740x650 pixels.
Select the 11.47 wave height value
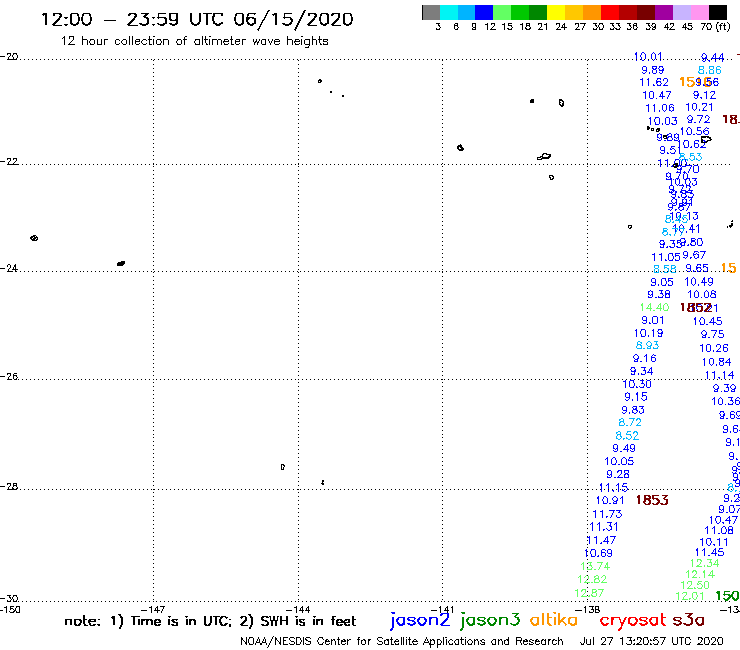601,540
